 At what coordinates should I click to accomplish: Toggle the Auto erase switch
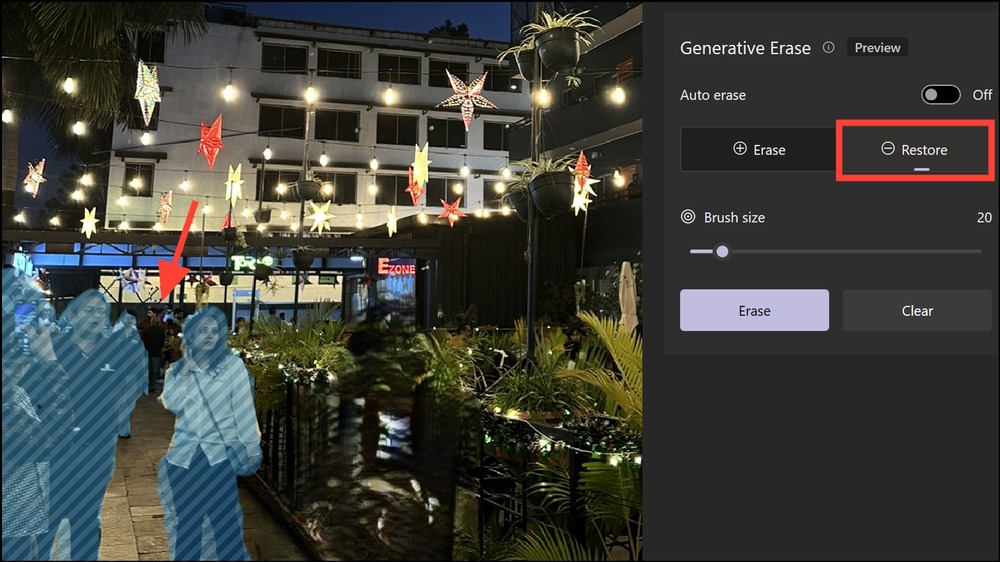coord(941,95)
